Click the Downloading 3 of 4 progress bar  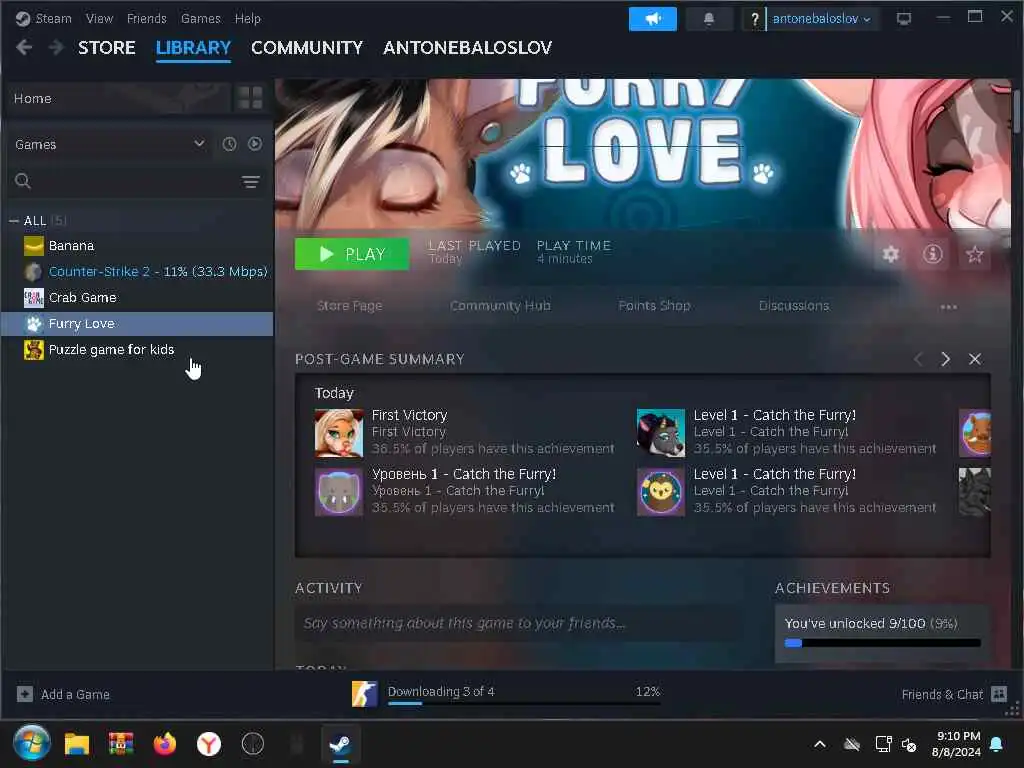click(524, 703)
